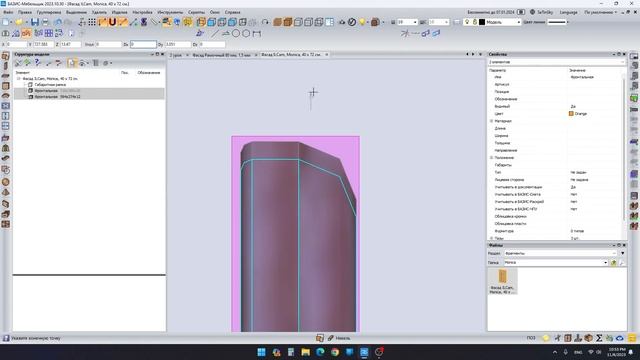Click the first wireframe cube view icon
The width and height of the screenshot is (640, 360).
298,22
